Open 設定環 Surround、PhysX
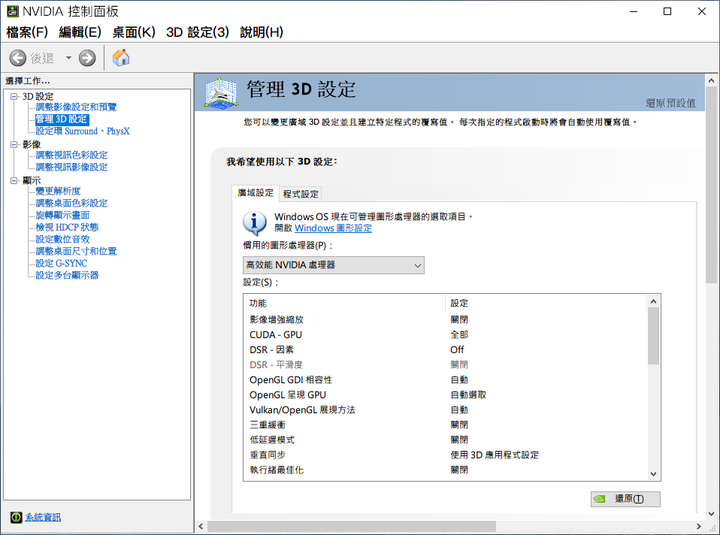Image resolution: width=720 pixels, height=535 pixels. click(83, 131)
